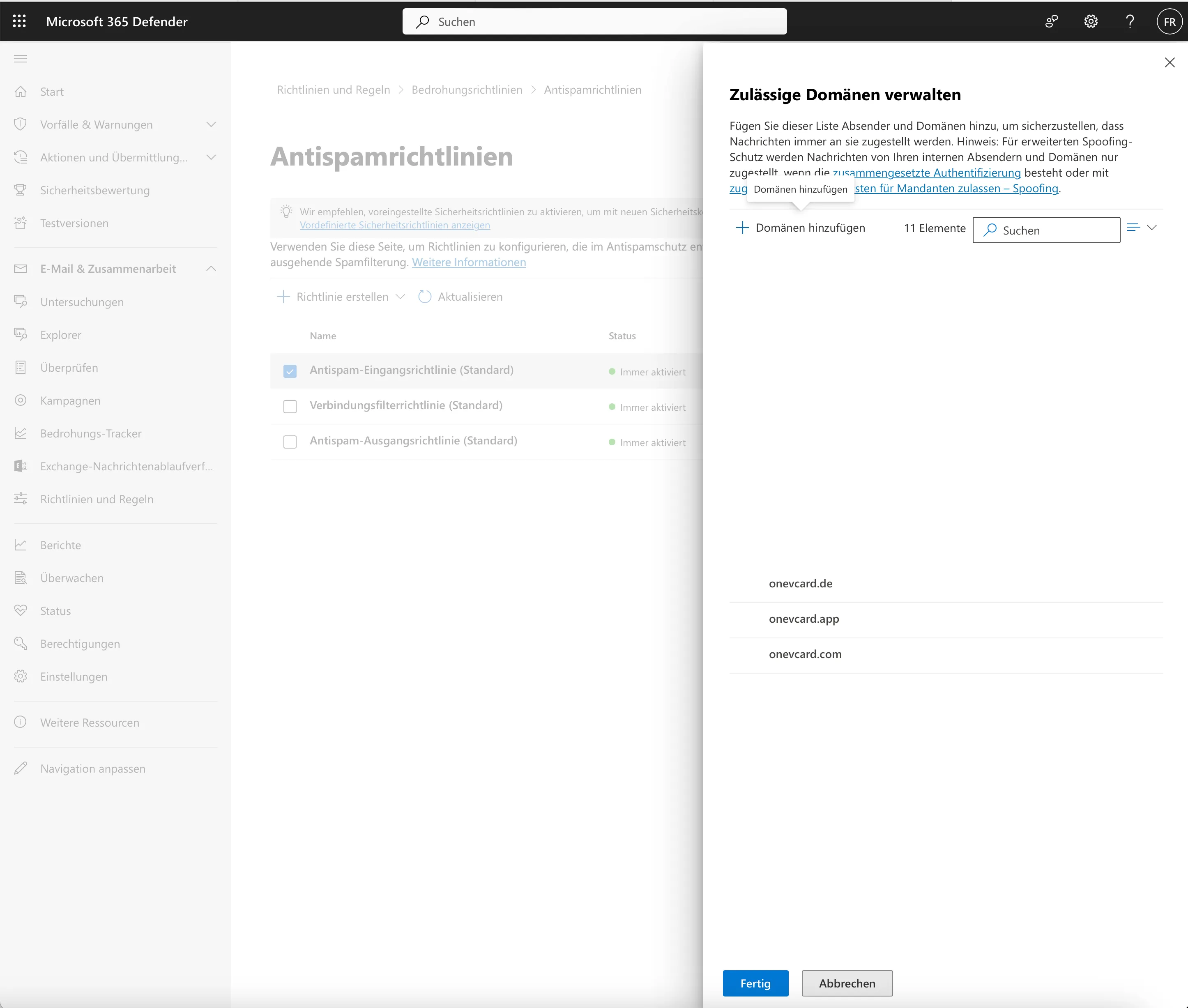
Task: Open the help question mark icon
Action: click(x=1130, y=21)
